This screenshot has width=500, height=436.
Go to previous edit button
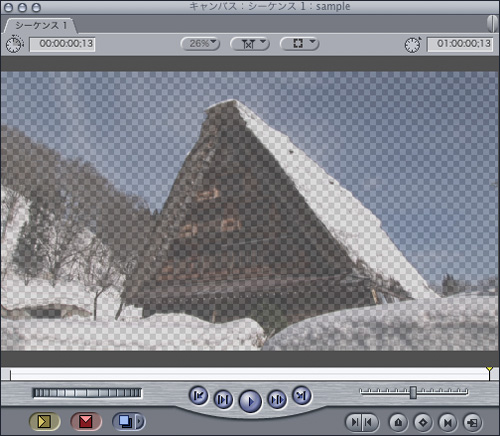pyautogui.click(x=199, y=396)
